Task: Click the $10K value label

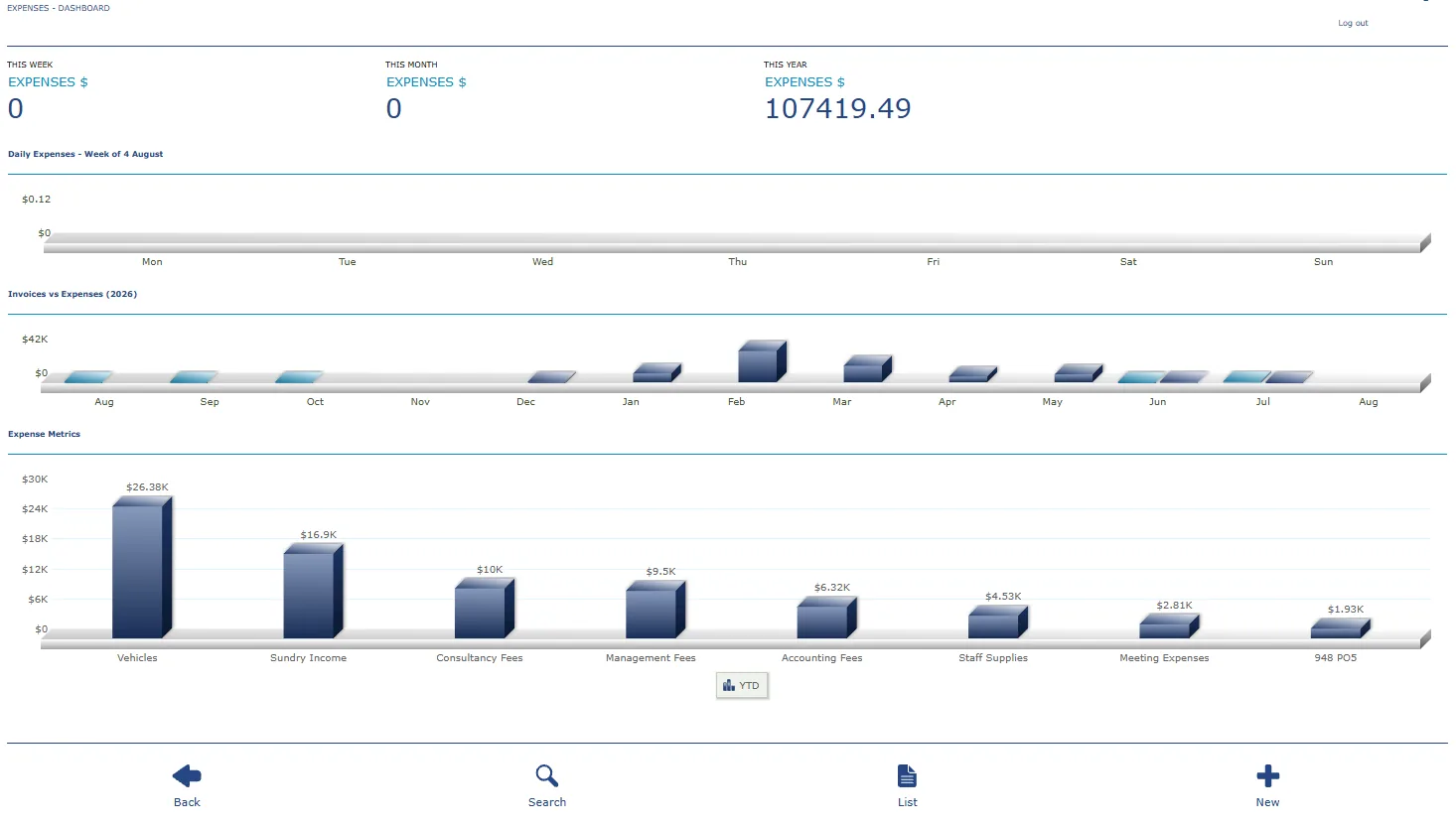Action: 490,570
